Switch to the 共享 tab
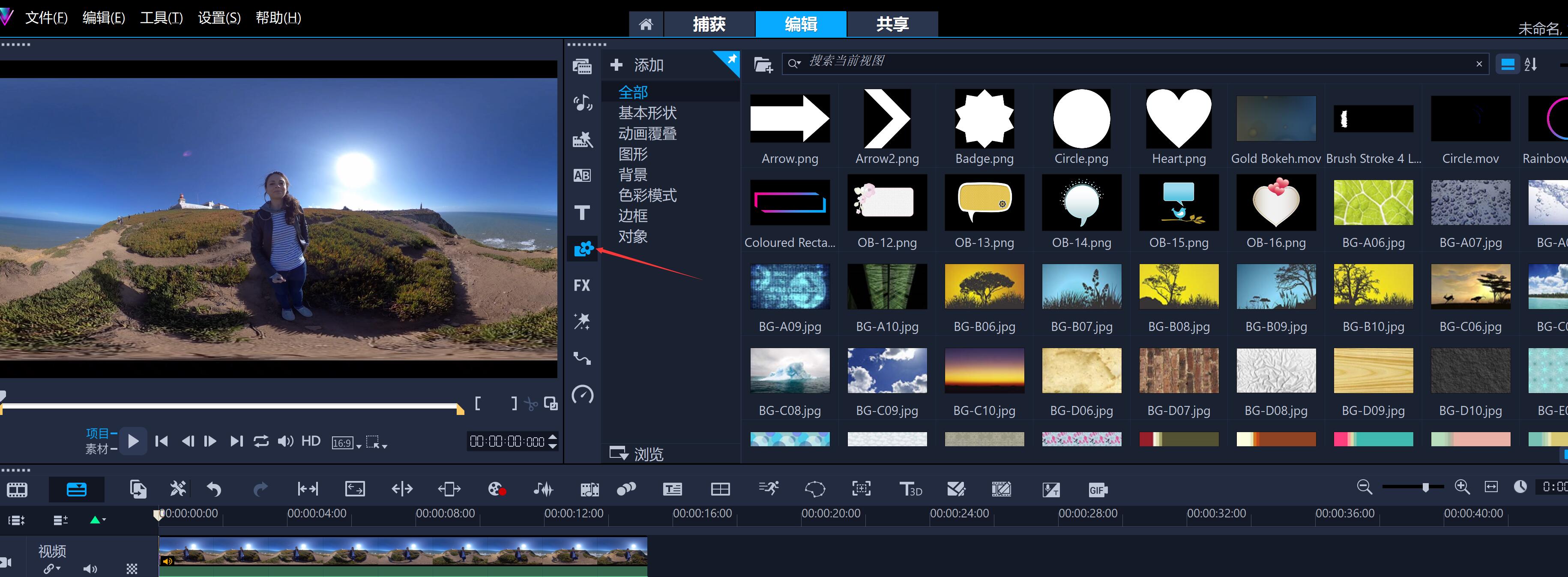Screen dimensions: 1568x577 892,24
